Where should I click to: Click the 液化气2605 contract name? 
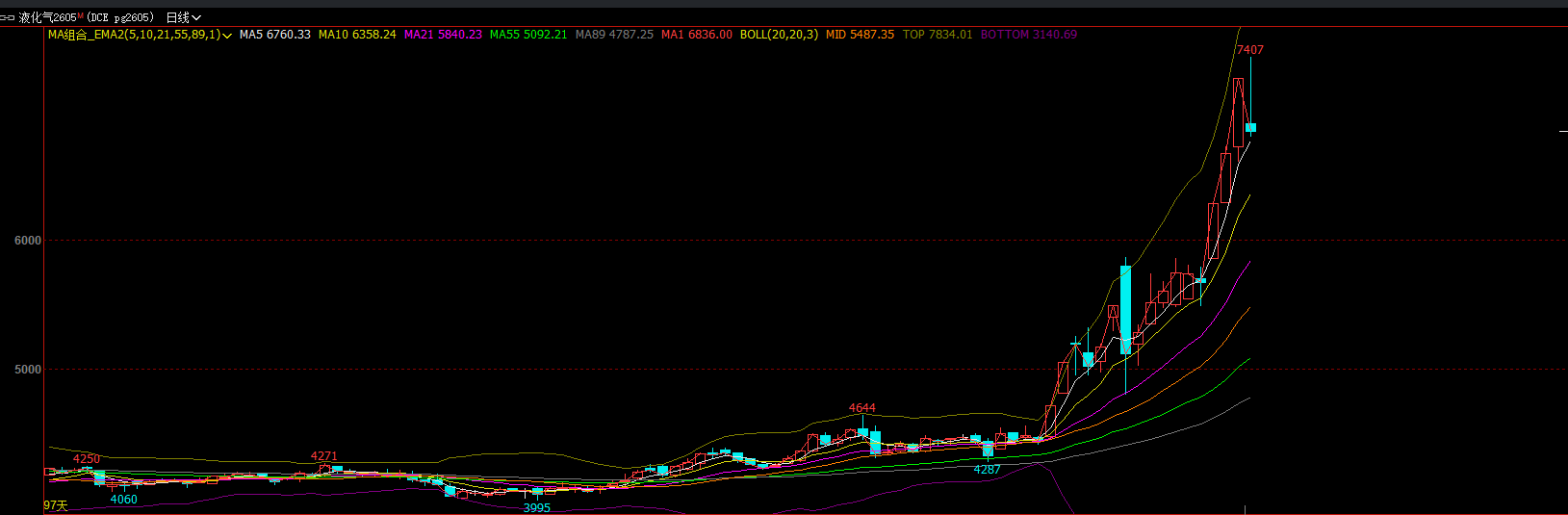tap(47, 17)
